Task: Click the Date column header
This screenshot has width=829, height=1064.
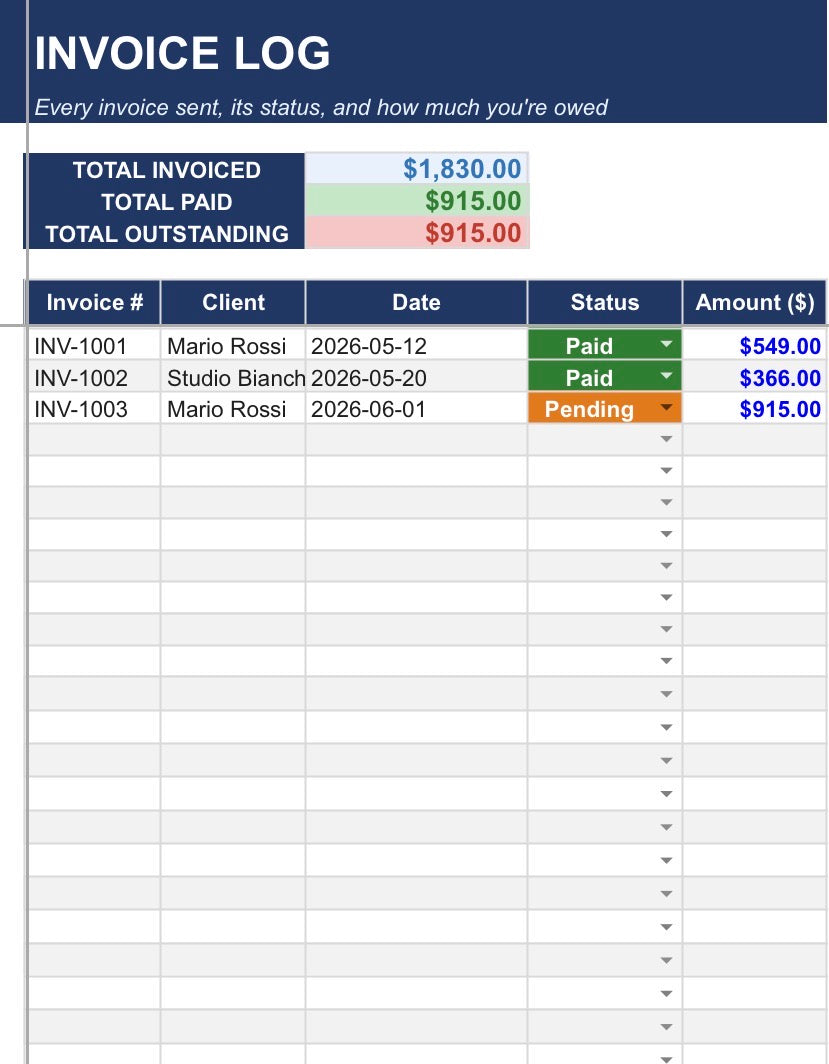Action: tap(417, 302)
